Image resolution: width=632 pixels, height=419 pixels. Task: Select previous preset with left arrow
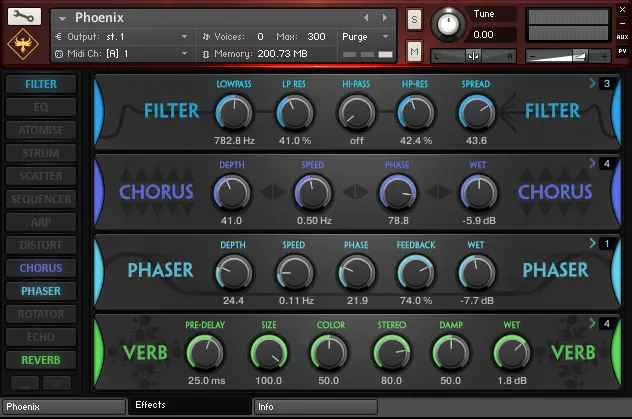click(x=366, y=17)
